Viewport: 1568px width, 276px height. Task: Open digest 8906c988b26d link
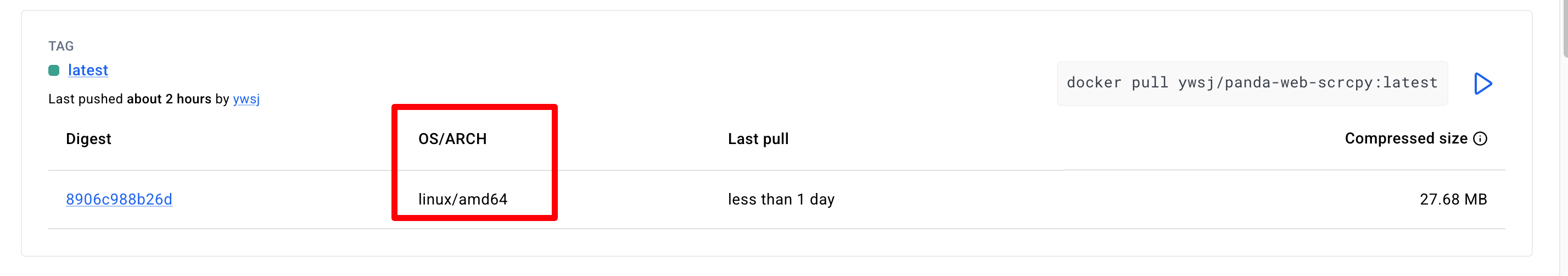[x=119, y=199]
